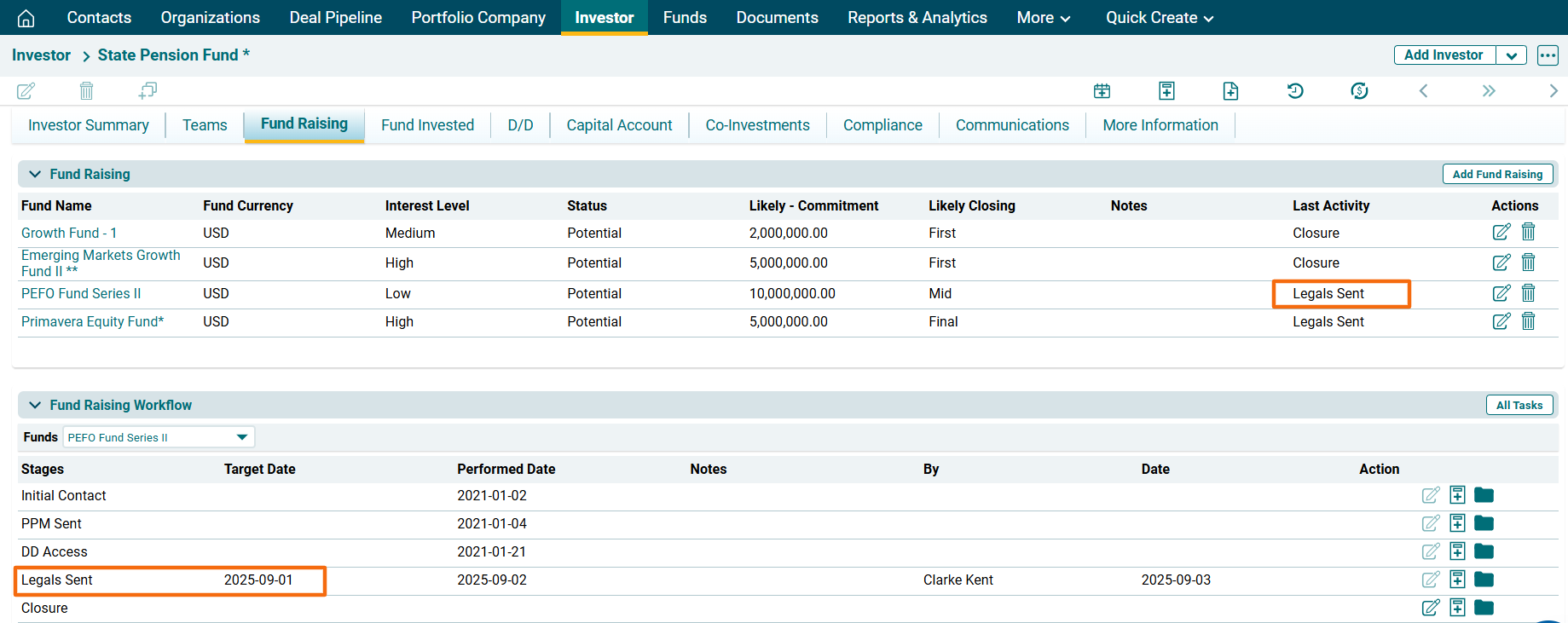
Task: Edit the PEFO Fund Series II row
Action: [1501, 293]
